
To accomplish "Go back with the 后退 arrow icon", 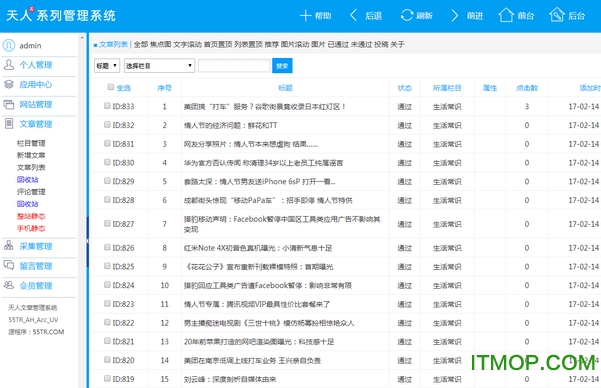I will pos(354,15).
